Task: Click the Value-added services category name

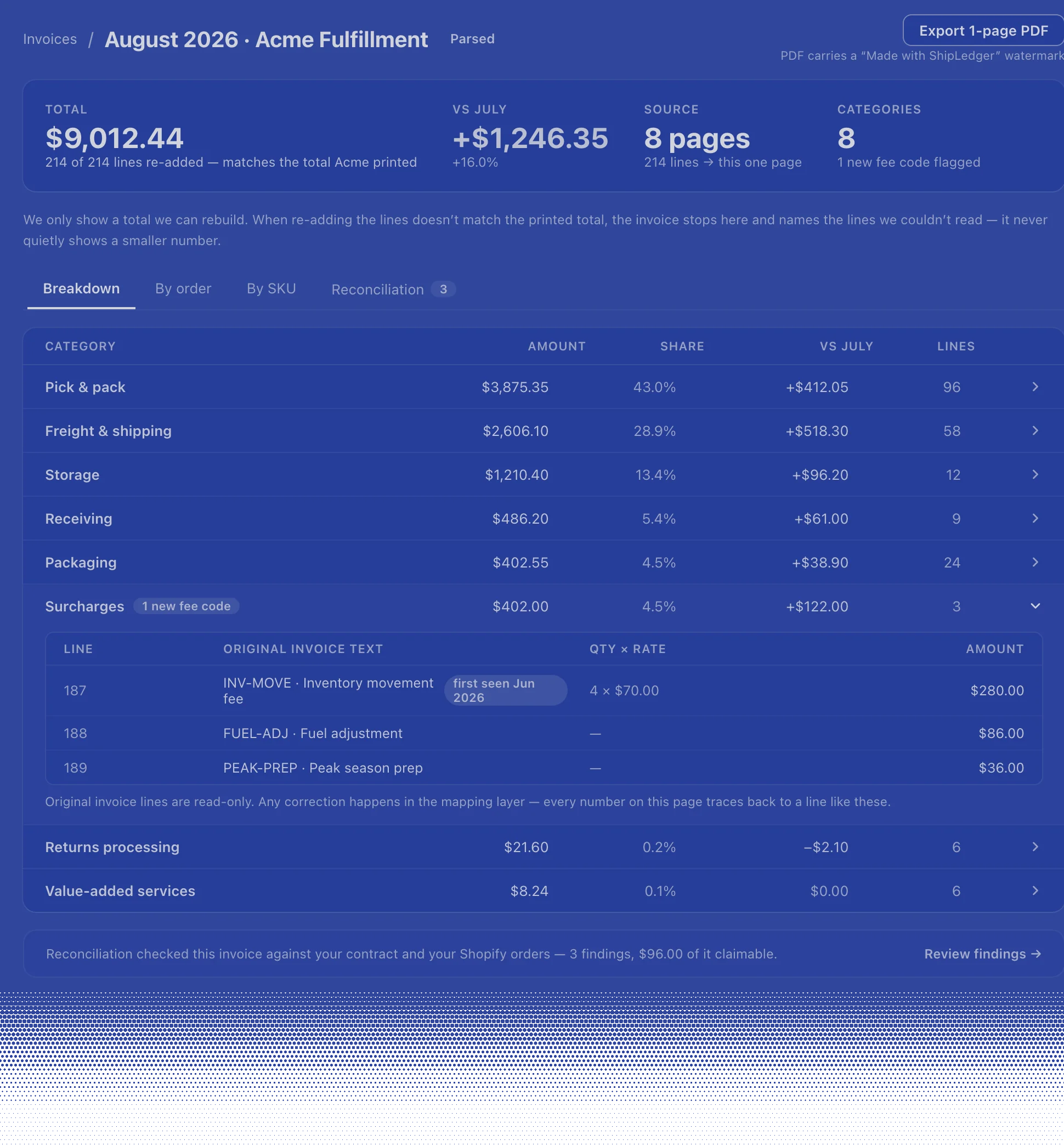Action: pyautogui.click(x=120, y=890)
